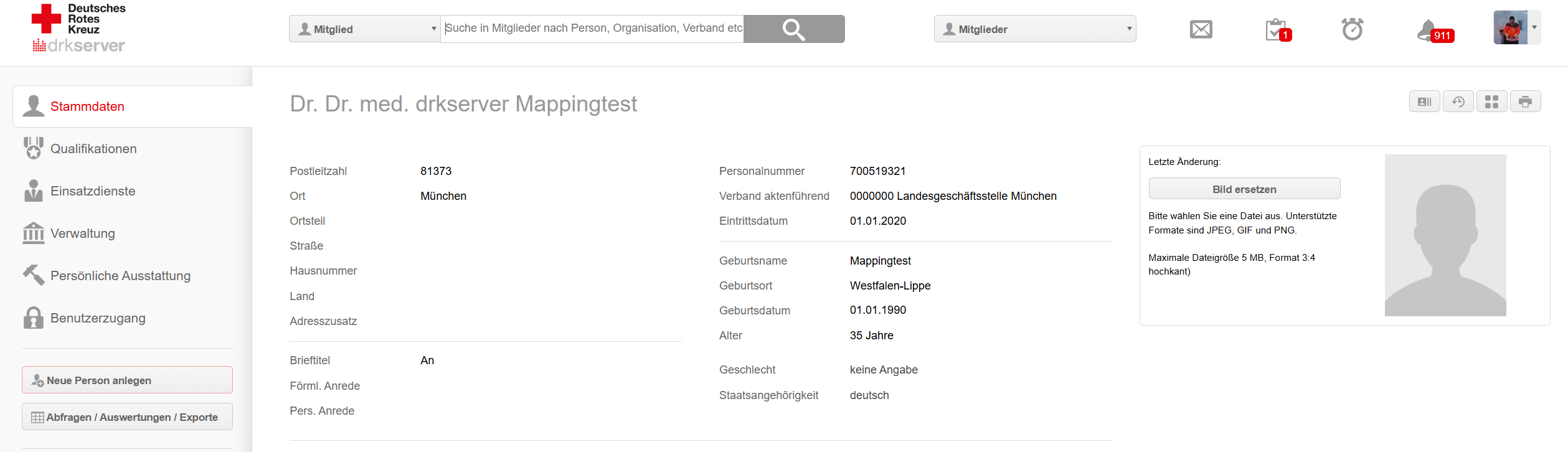Select Verwaltung in the sidebar

pyautogui.click(x=83, y=233)
